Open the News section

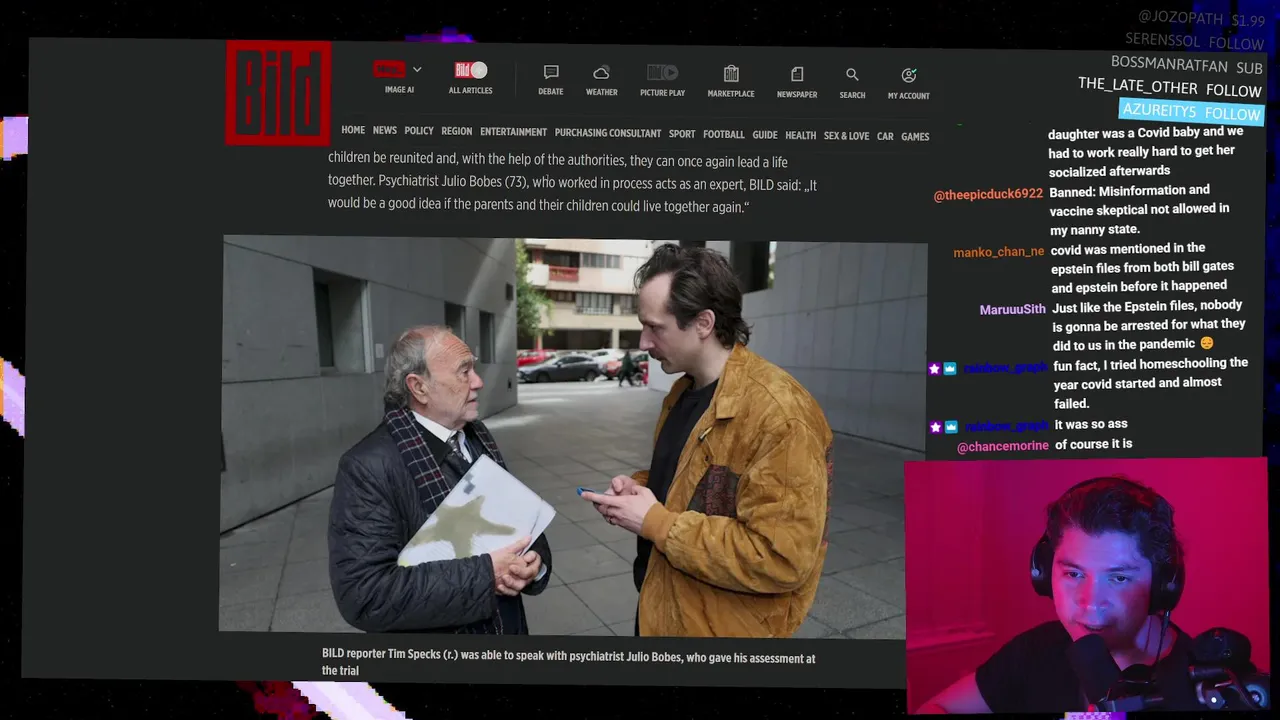point(385,130)
